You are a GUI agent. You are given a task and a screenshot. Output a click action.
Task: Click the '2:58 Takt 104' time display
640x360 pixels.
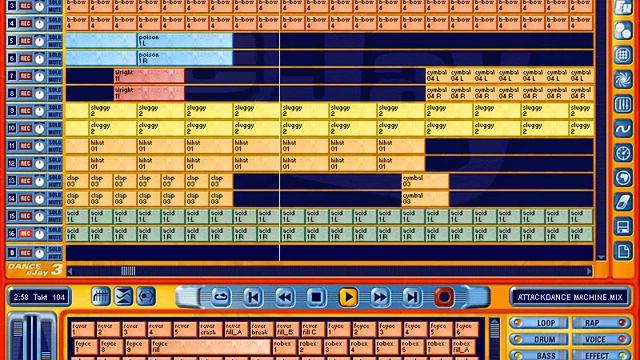(x=39, y=297)
